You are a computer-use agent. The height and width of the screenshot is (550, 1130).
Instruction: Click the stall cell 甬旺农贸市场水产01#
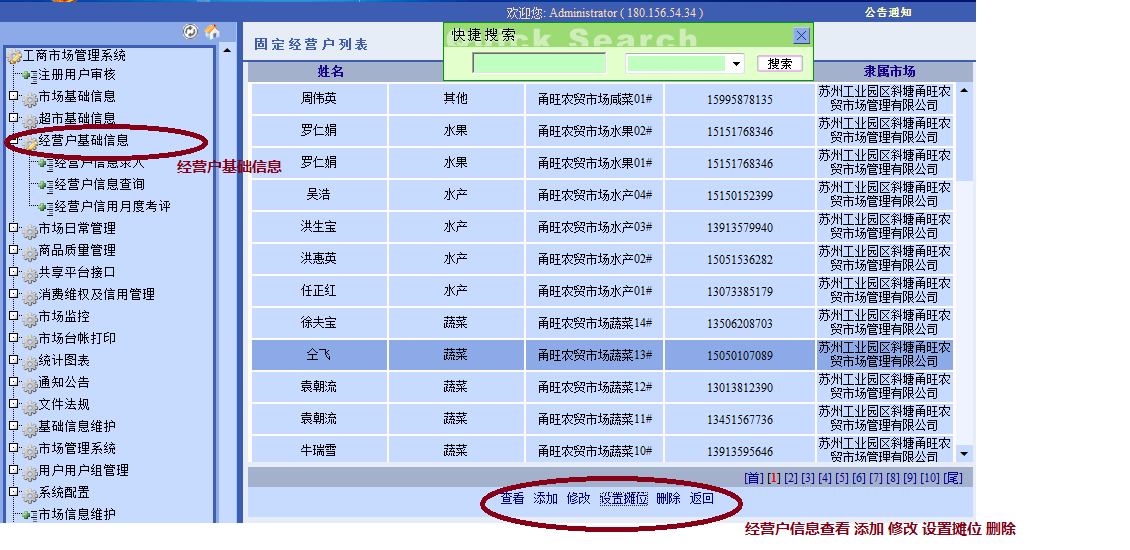(x=595, y=291)
